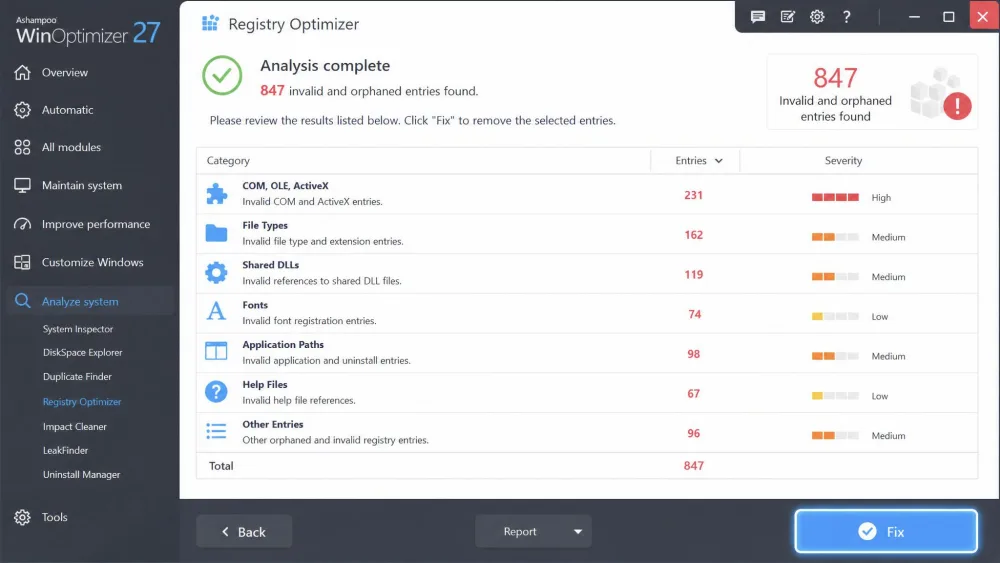
Task: Click the 96 Other Entries count
Action: point(693,433)
